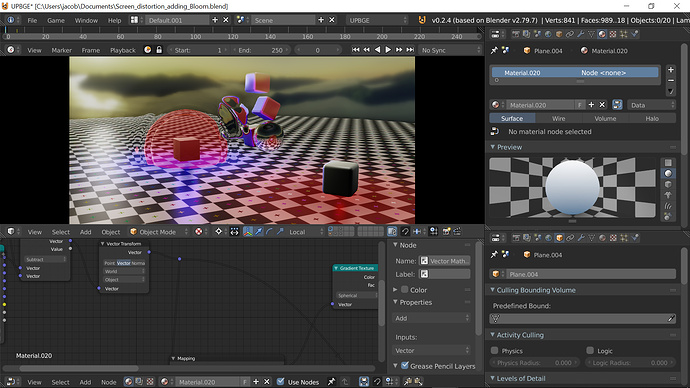Toggle the timeline range lock icon
This screenshot has width=690, height=388.
(x=159, y=50)
